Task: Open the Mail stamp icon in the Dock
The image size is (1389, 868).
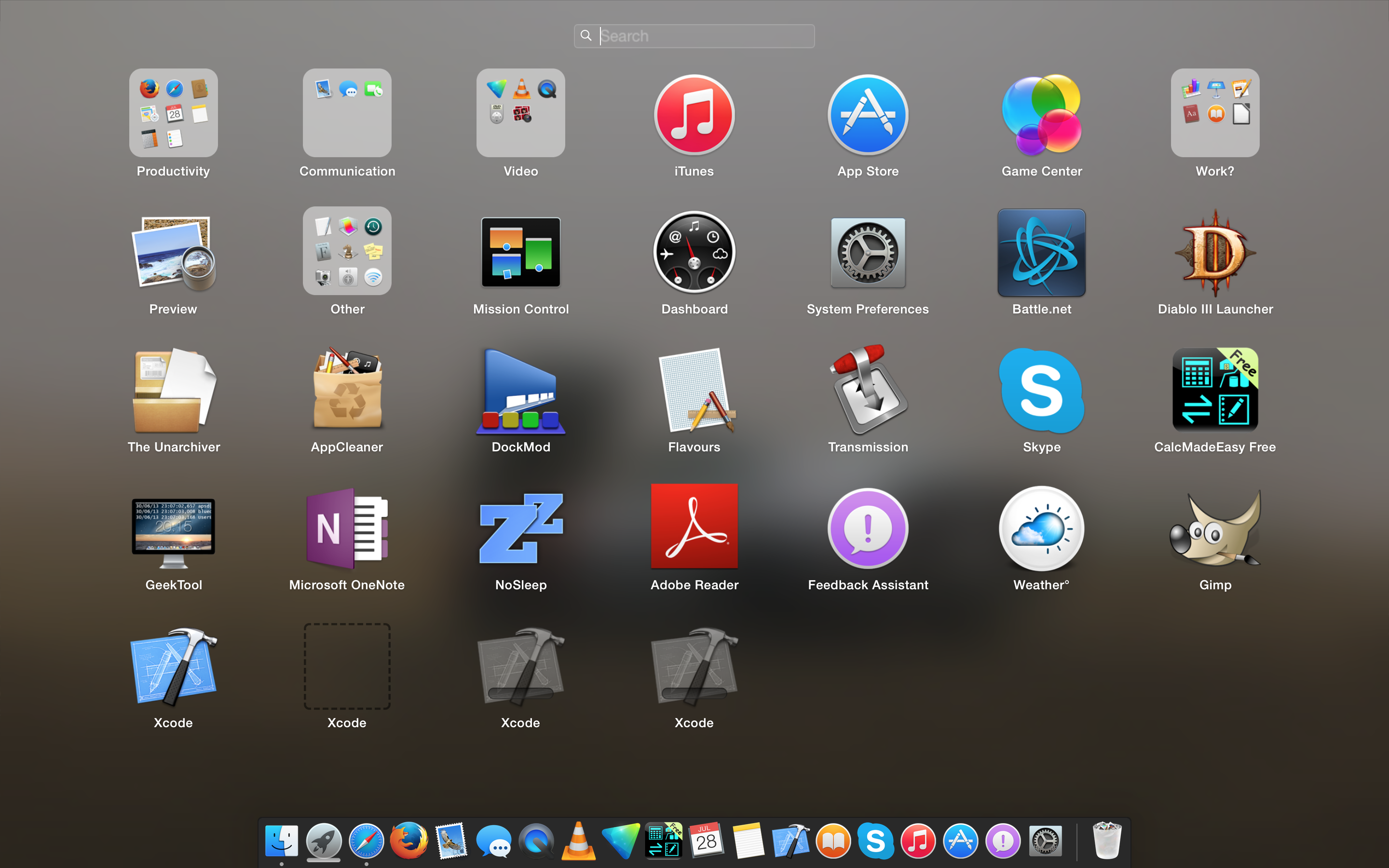Action: [x=451, y=841]
